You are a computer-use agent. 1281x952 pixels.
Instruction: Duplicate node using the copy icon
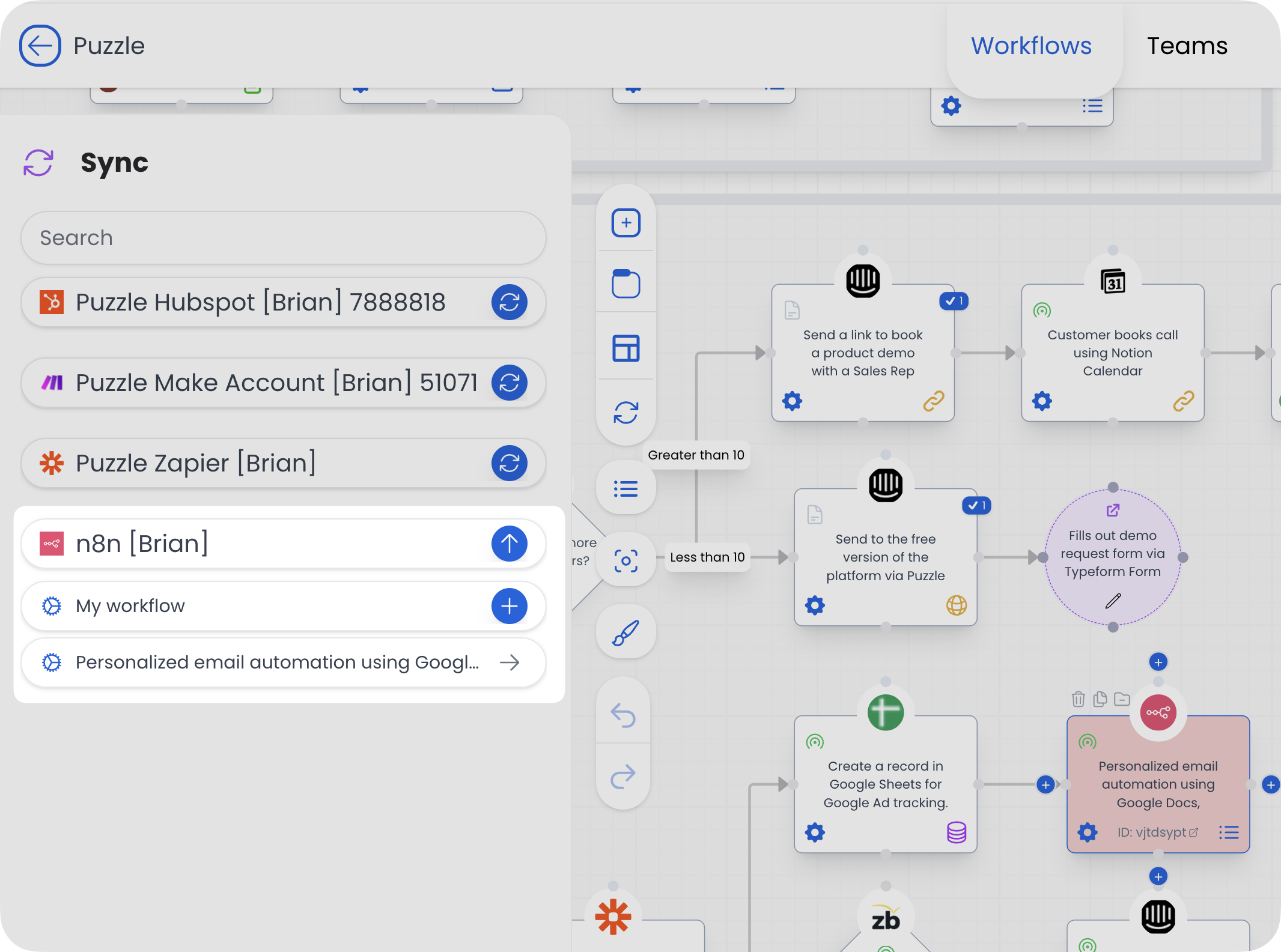[1100, 699]
